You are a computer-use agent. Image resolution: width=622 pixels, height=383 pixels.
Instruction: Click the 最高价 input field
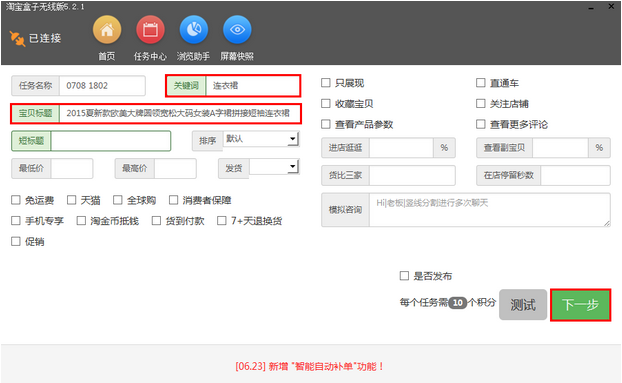pos(175,169)
